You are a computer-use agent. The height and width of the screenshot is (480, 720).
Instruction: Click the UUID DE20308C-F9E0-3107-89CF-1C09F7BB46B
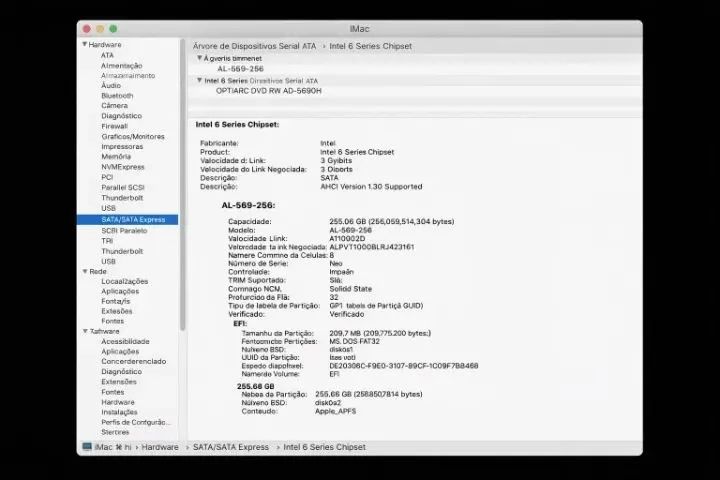[x=404, y=366]
